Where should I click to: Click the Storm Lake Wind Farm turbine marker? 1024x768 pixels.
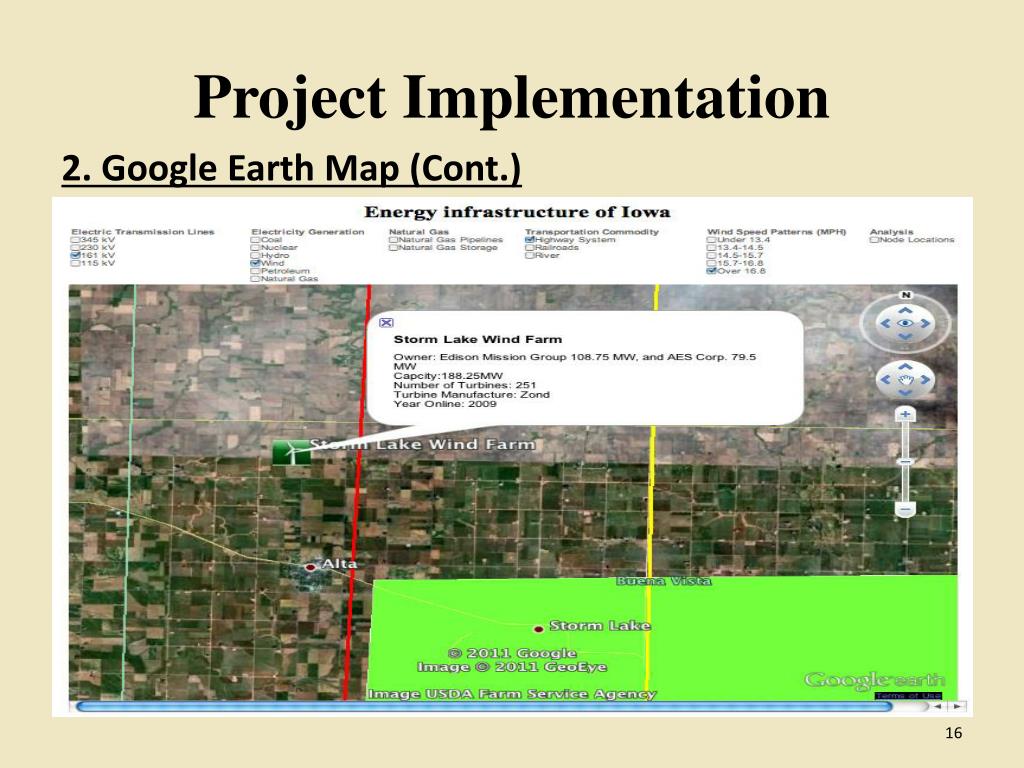point(291,452)
